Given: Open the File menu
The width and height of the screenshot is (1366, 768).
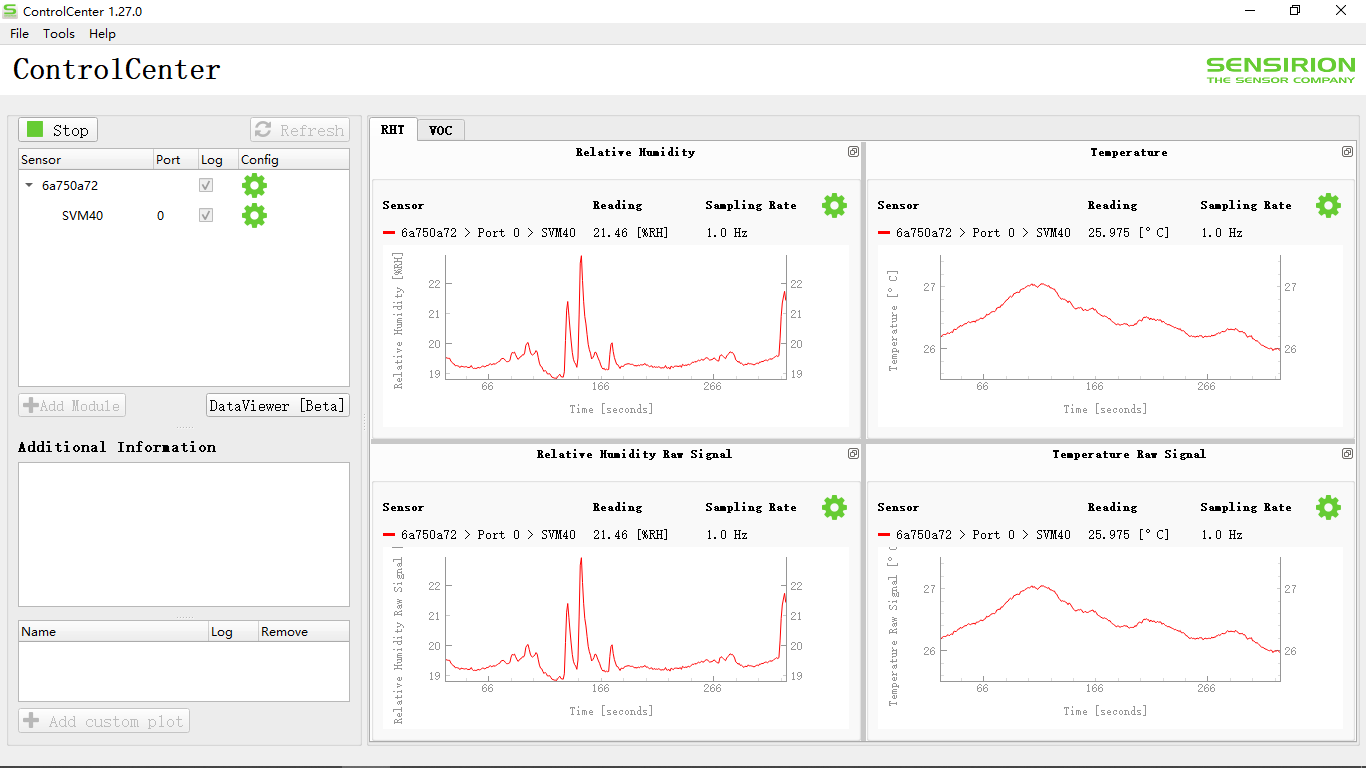Looking at the screenshot, I should 19,33.
